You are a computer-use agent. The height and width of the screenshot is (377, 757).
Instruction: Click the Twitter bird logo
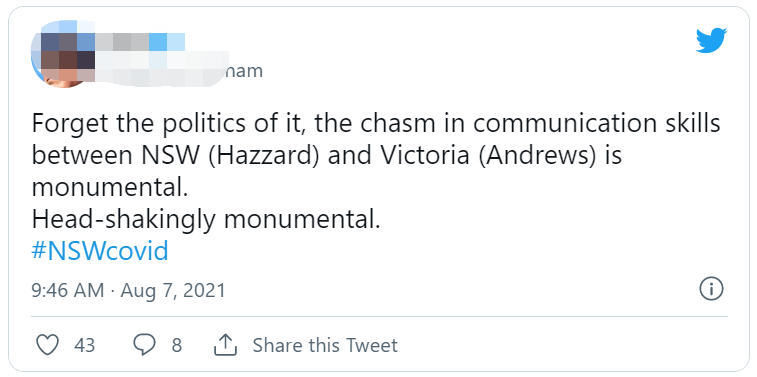click(711, 40)
